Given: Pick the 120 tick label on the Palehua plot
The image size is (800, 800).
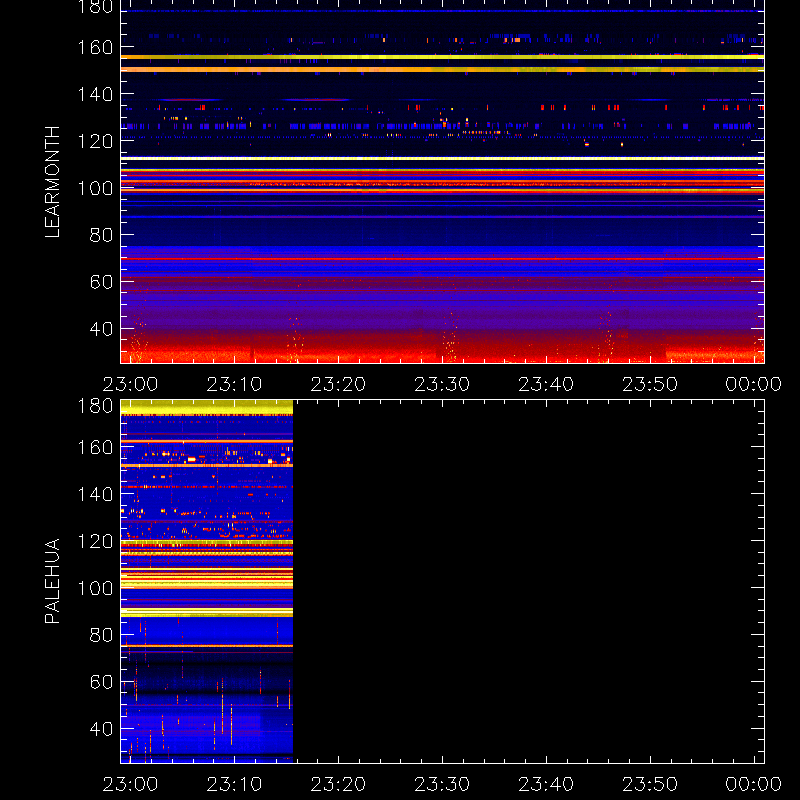Looking at the screenshot, I should (x=95, y=541).
